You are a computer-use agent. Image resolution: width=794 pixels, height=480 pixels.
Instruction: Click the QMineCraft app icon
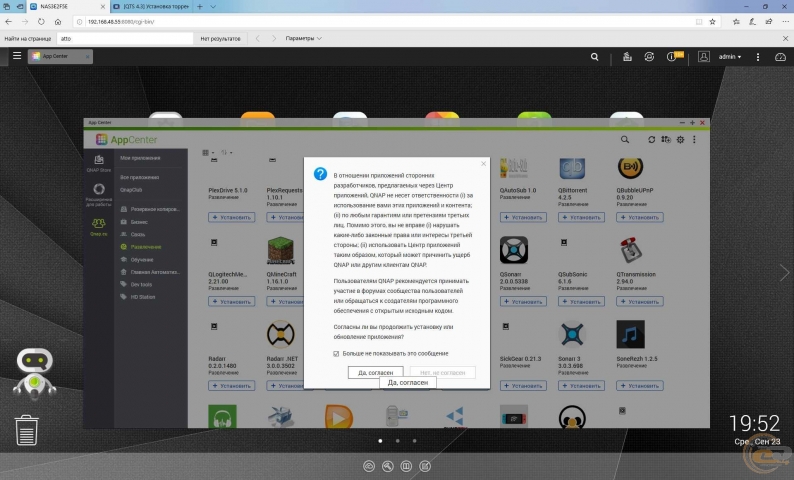[281, 250]
